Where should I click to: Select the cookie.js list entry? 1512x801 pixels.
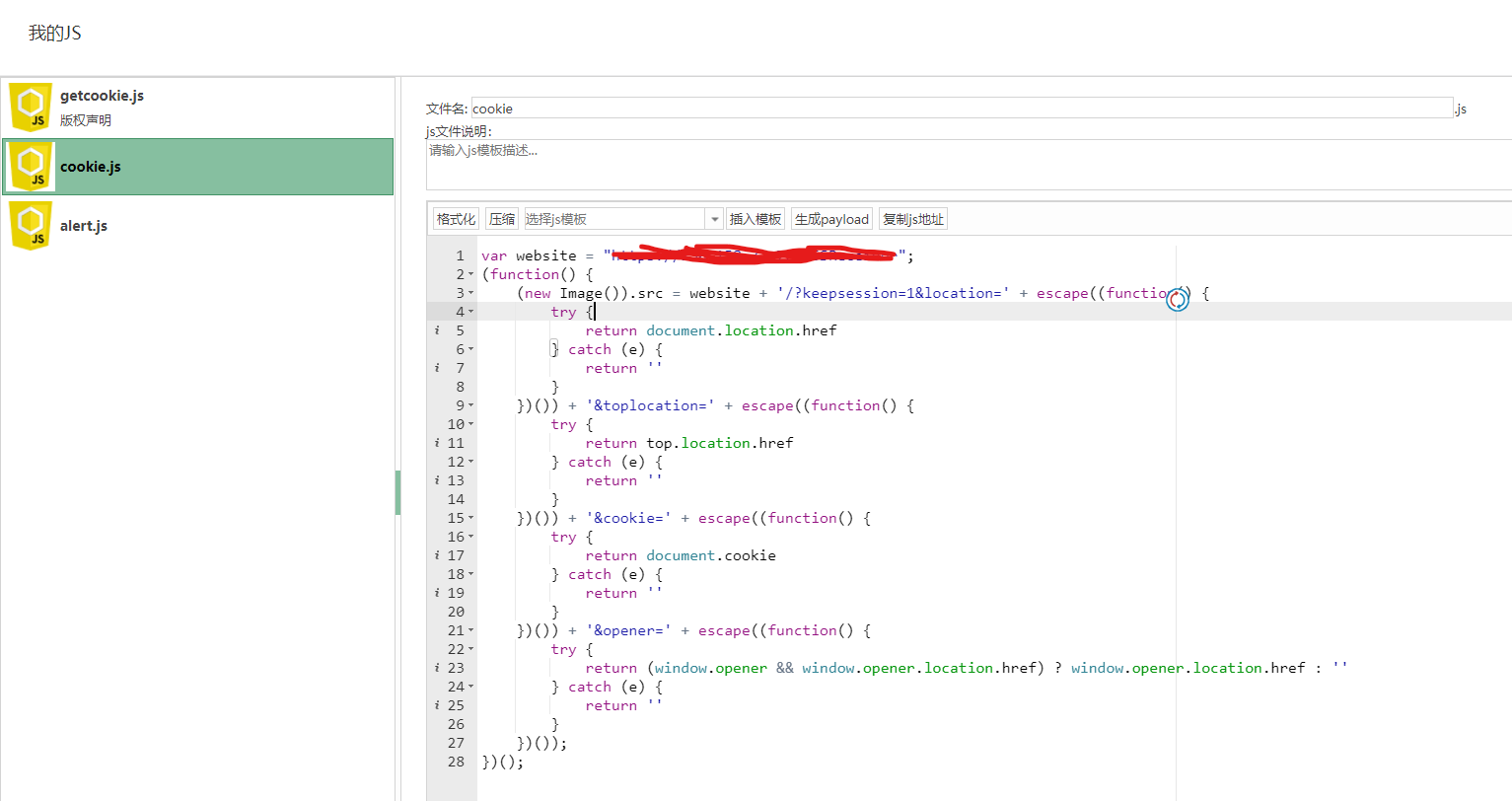pos(197,167)
